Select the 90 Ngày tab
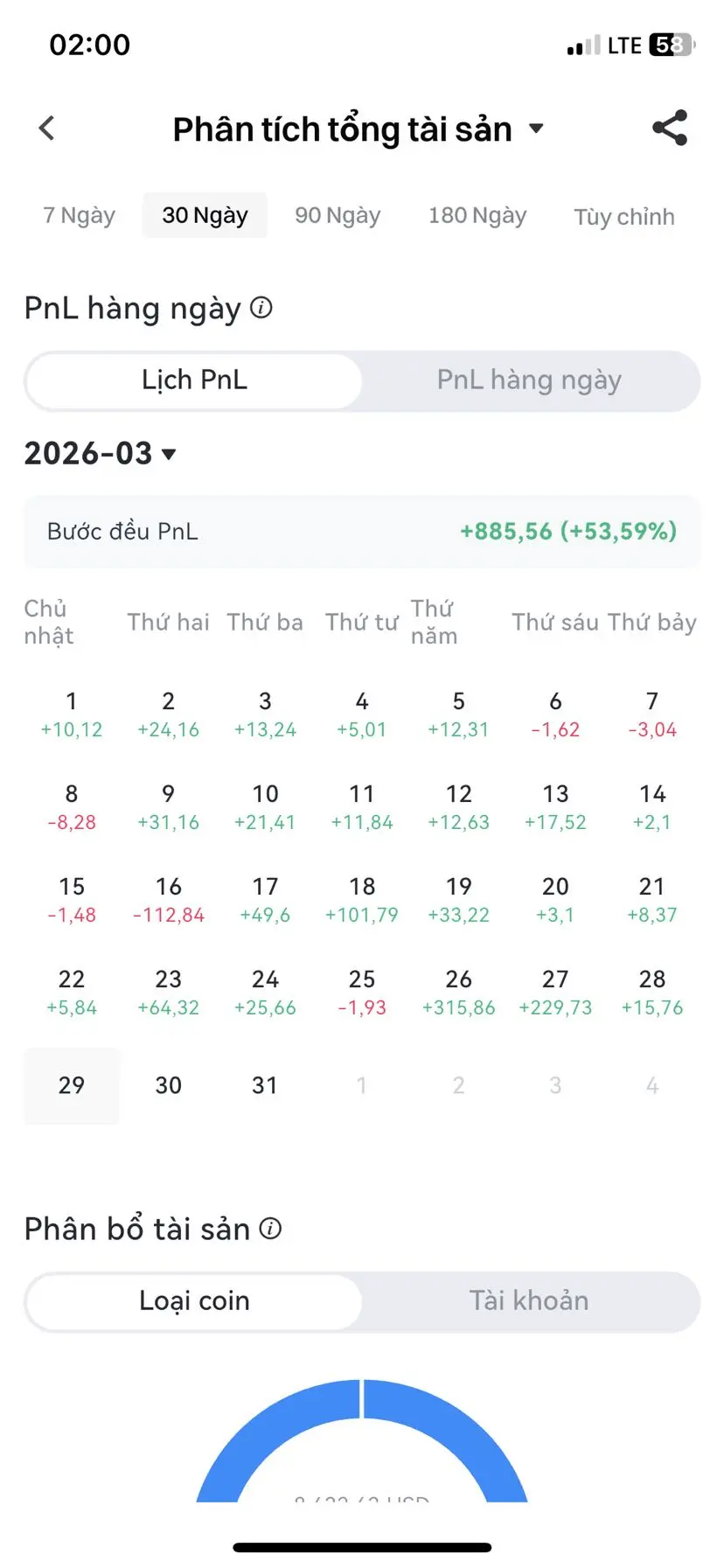724x1568 pixels. 338,215
